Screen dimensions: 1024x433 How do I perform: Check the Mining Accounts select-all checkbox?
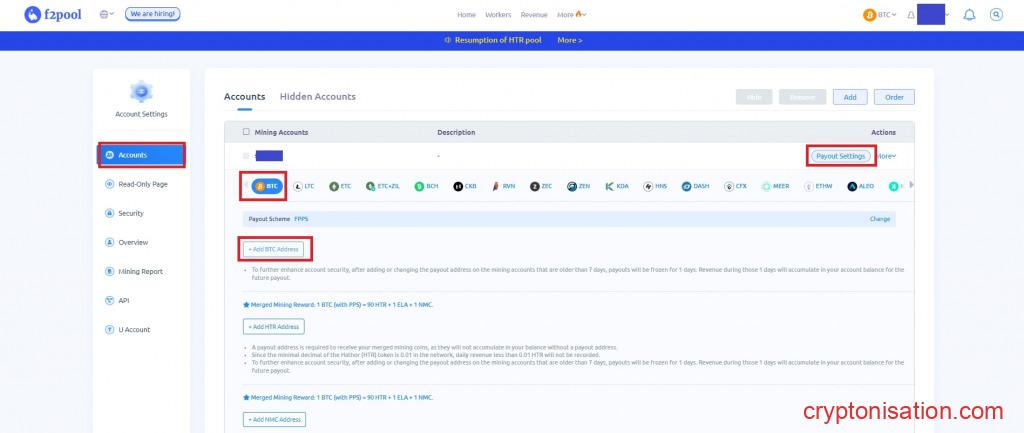tap(246, 132)
